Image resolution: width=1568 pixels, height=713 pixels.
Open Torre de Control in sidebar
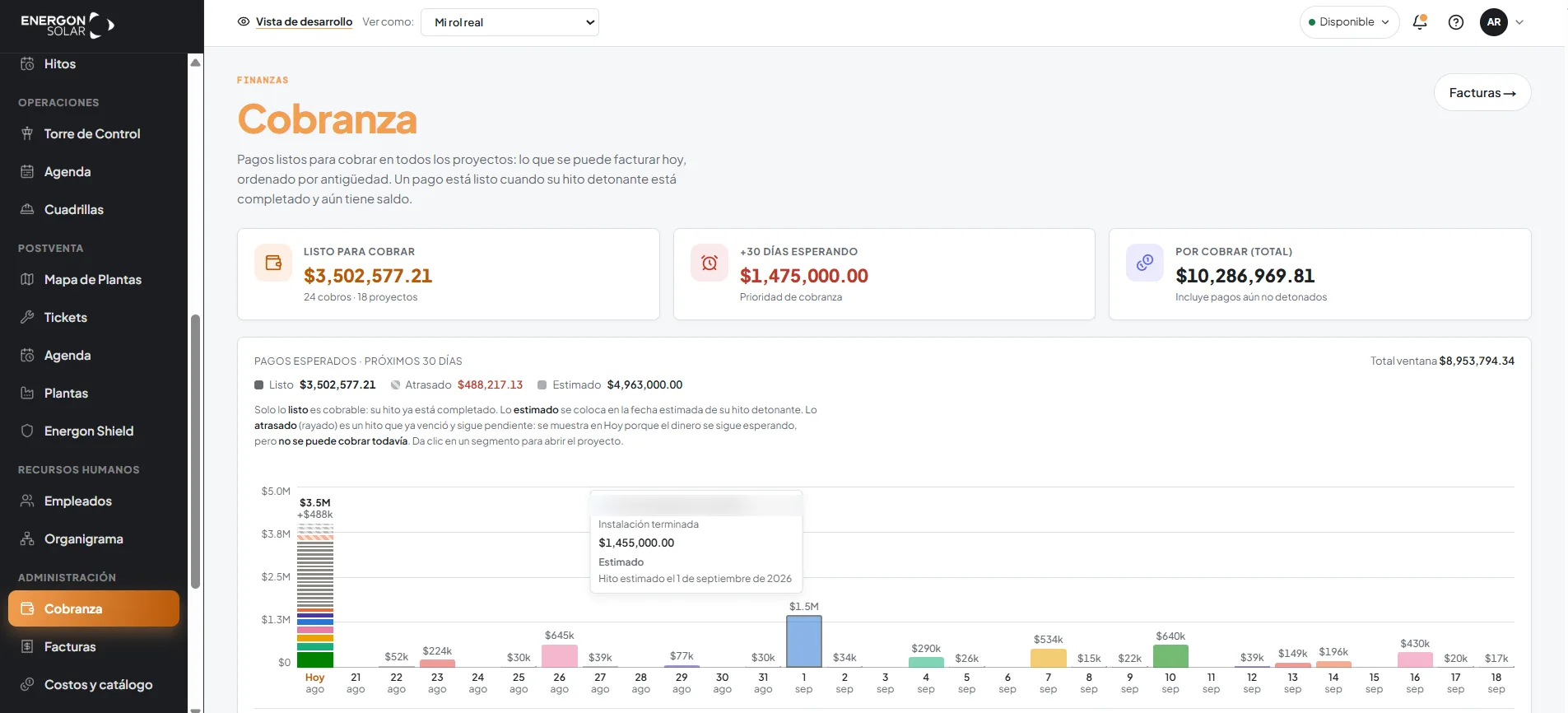click(x=94, y=133)
